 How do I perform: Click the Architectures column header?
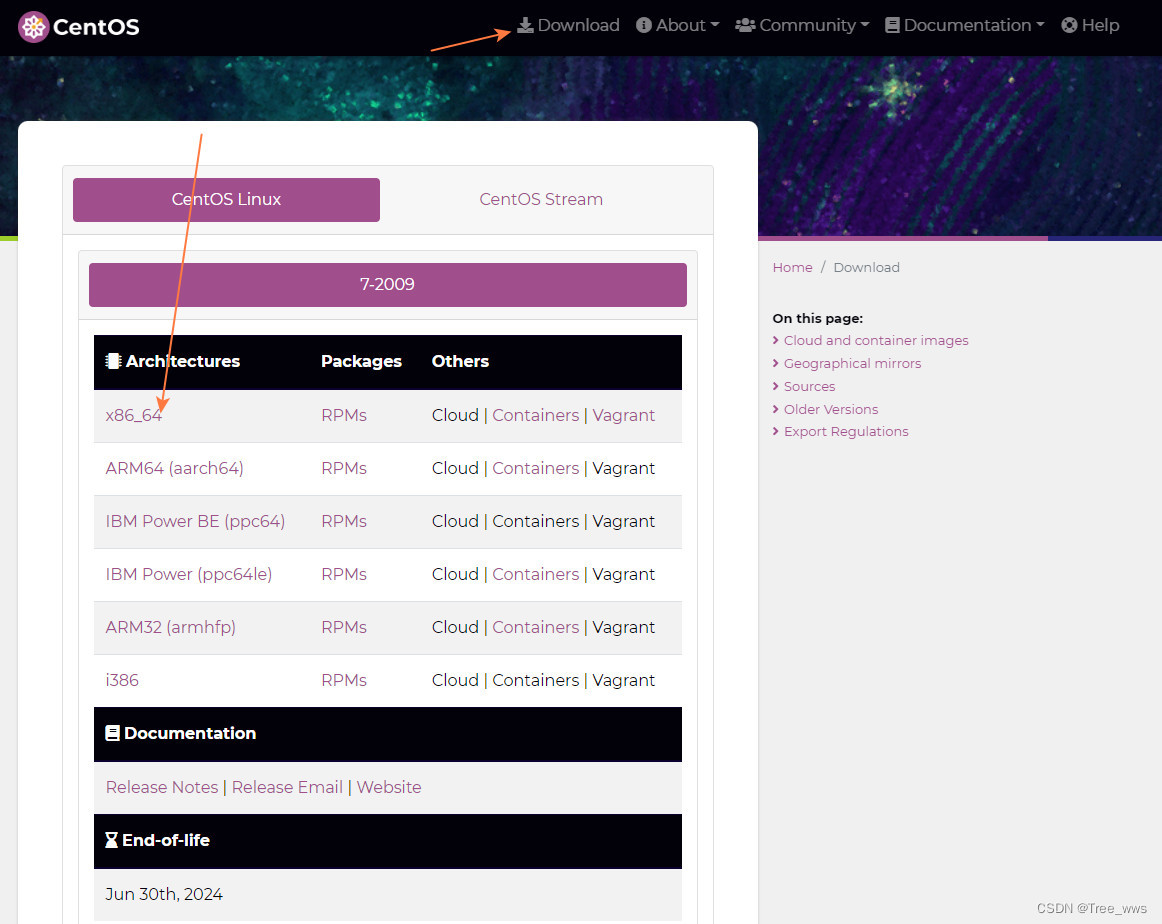tap(173, 362)
